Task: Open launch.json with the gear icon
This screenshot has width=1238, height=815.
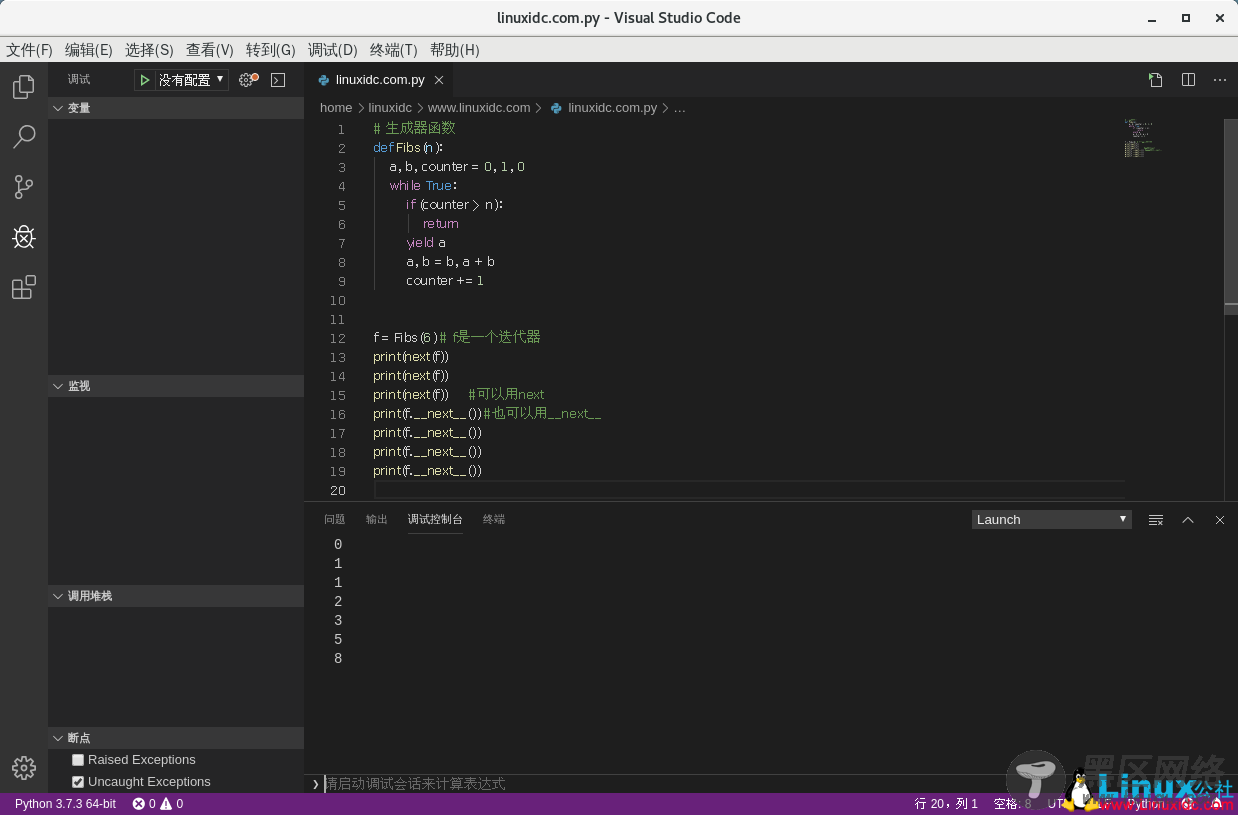Action: [x=247, y=80]
